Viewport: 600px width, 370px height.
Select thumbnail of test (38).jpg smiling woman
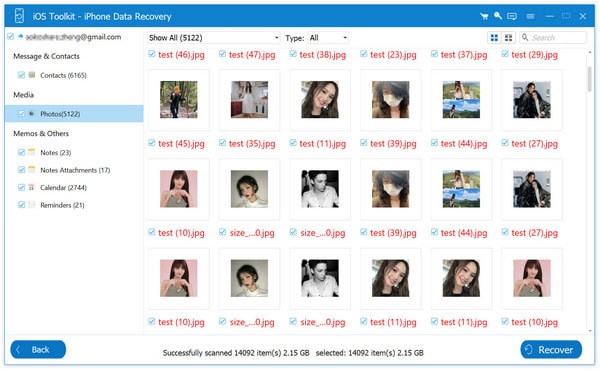[320, 99]
